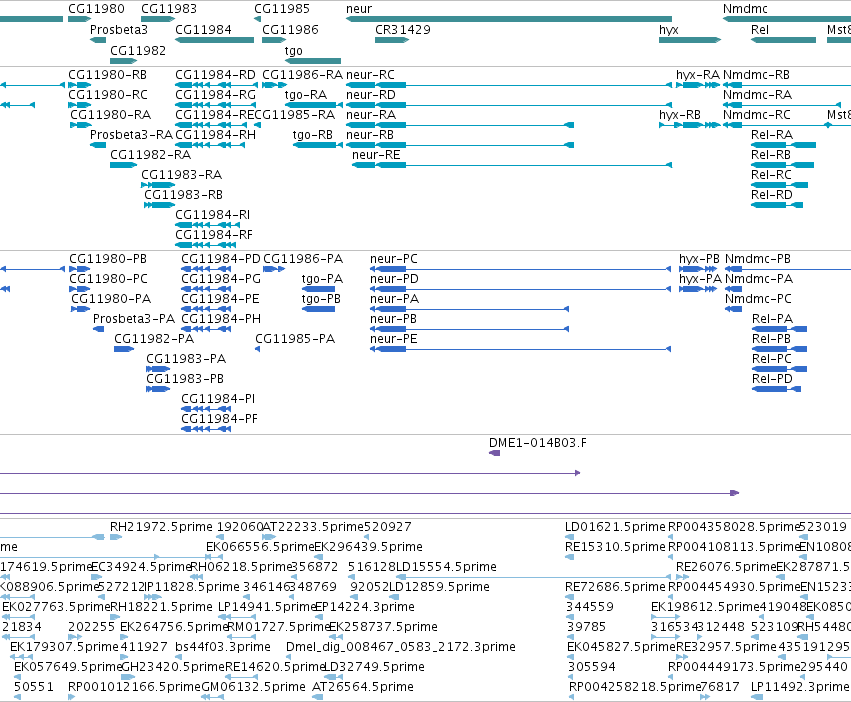Select transcript CG11984-RI
This screenshot has height=702, width=851.
(x=212, y=214)
